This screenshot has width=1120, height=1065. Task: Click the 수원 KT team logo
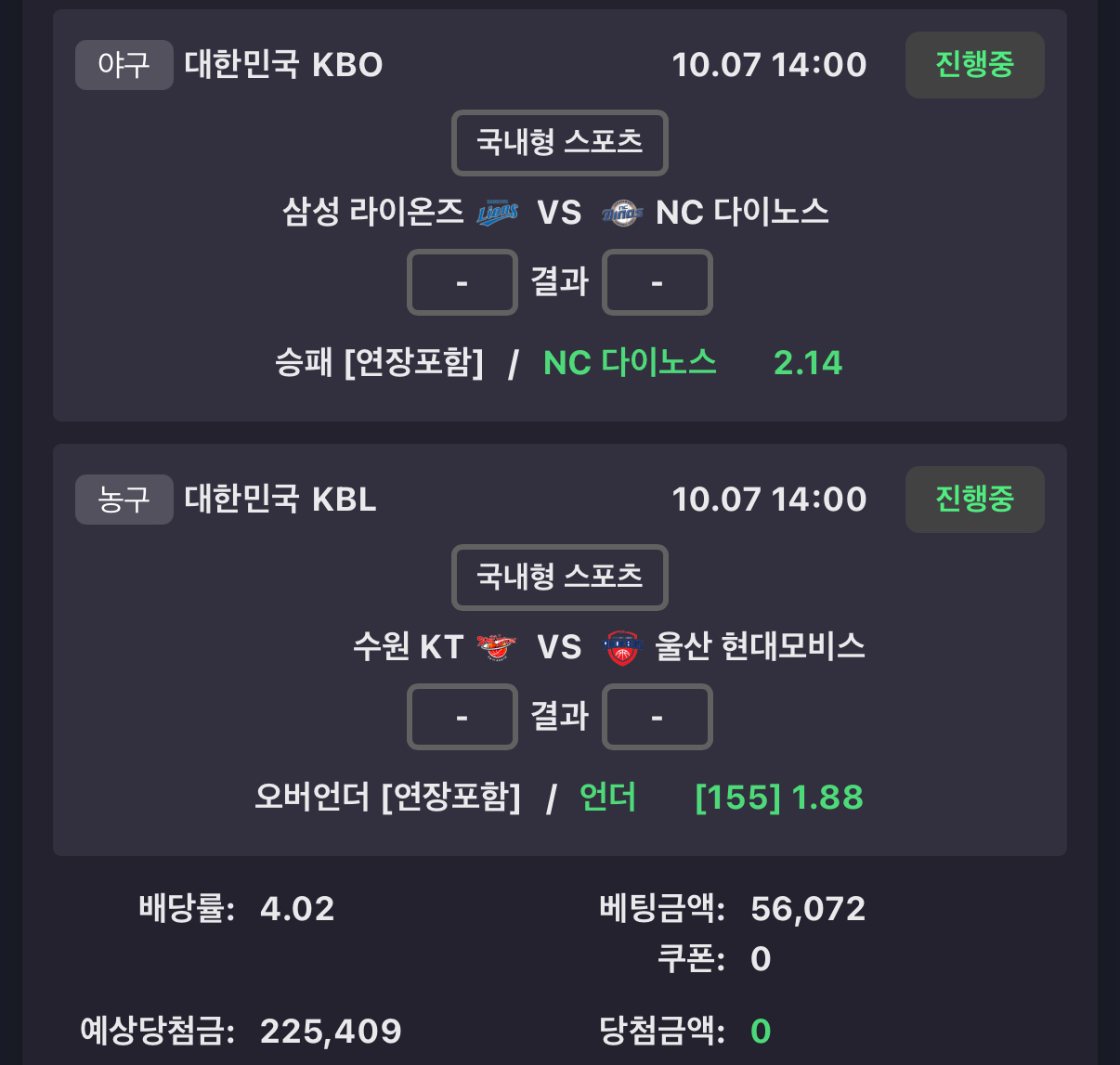tap(497, 647)
